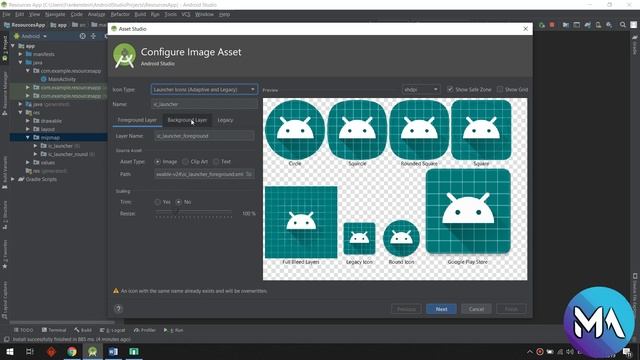640x360 pixels.
Task: Click the Resize slider
Action: [x=193, y=213]
